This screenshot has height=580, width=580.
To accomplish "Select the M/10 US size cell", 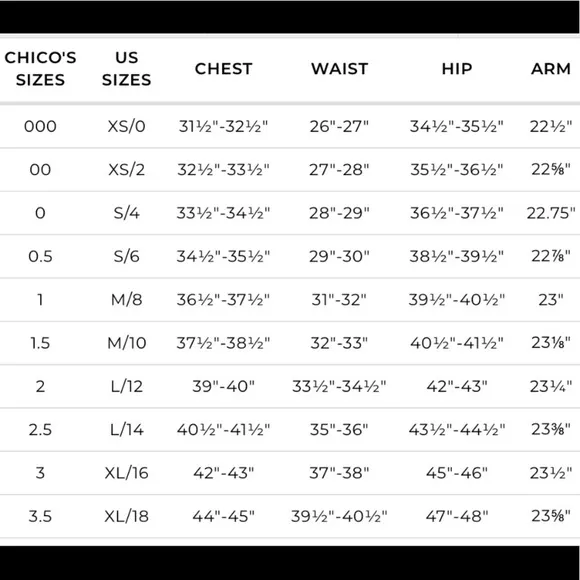I will pos(127,343).
